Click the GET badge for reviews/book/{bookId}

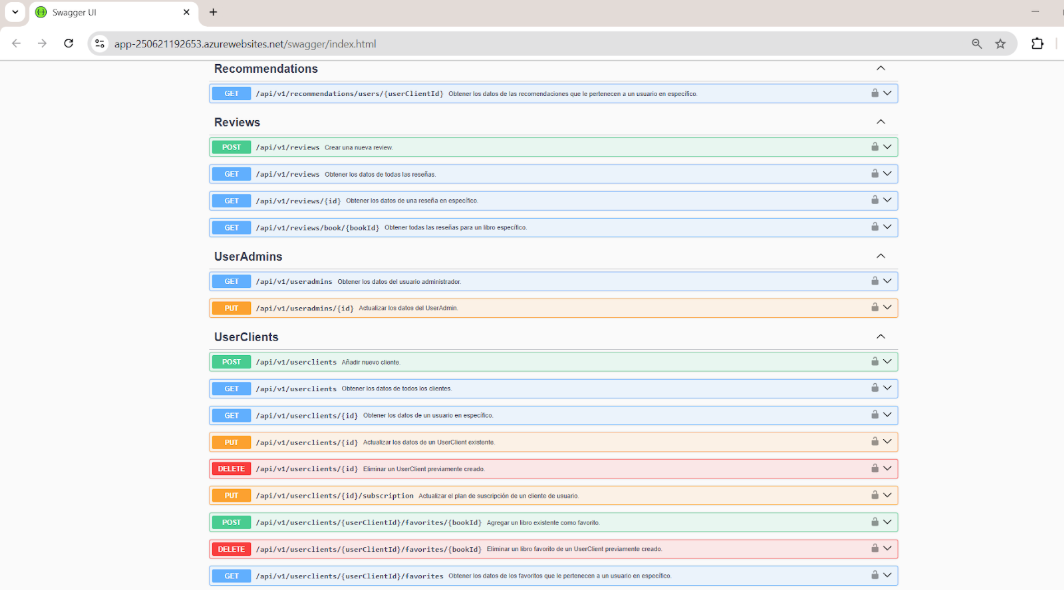point(231,227)
